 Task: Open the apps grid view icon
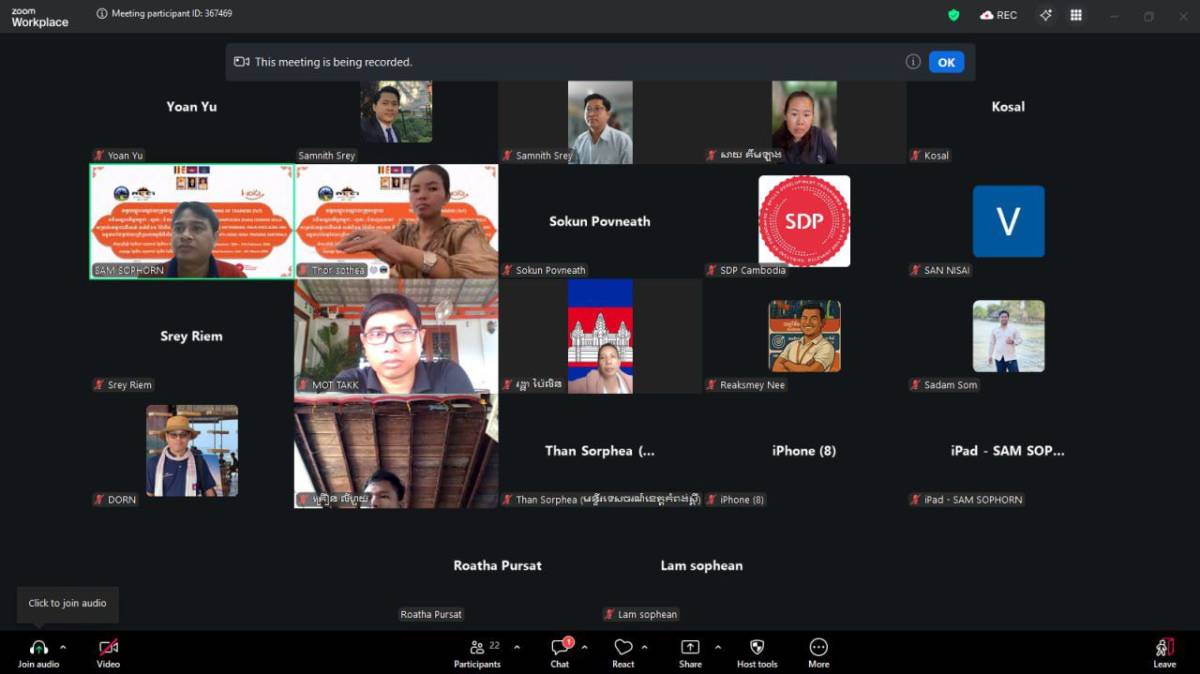click(1076, 15)
